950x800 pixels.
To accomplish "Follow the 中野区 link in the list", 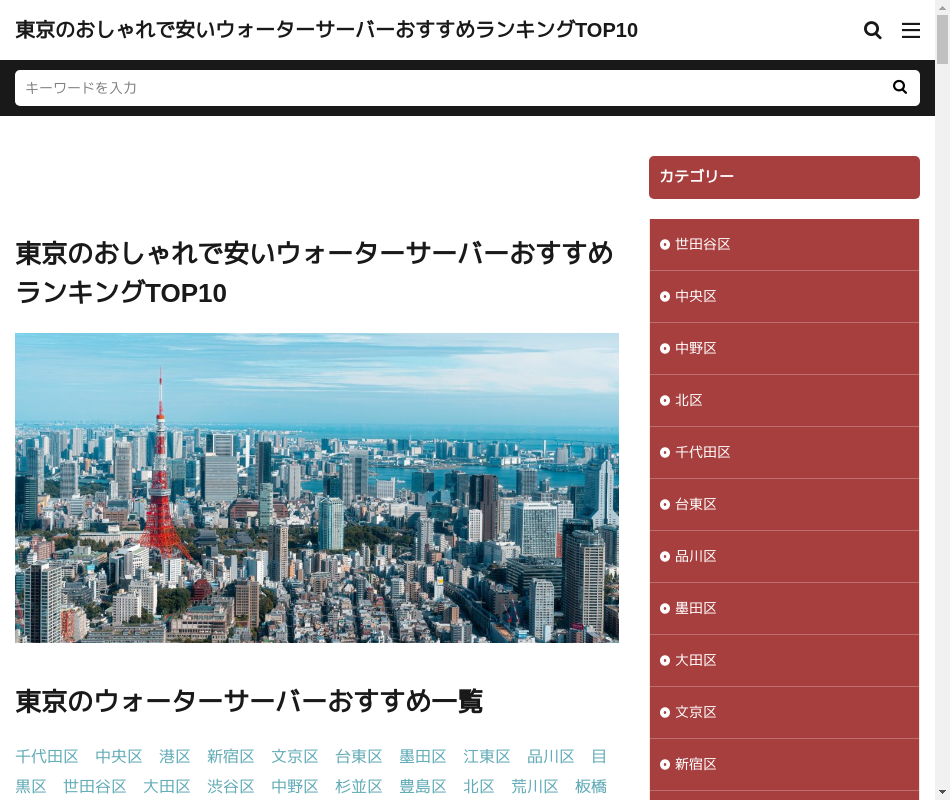I will (x=295, y=787).
